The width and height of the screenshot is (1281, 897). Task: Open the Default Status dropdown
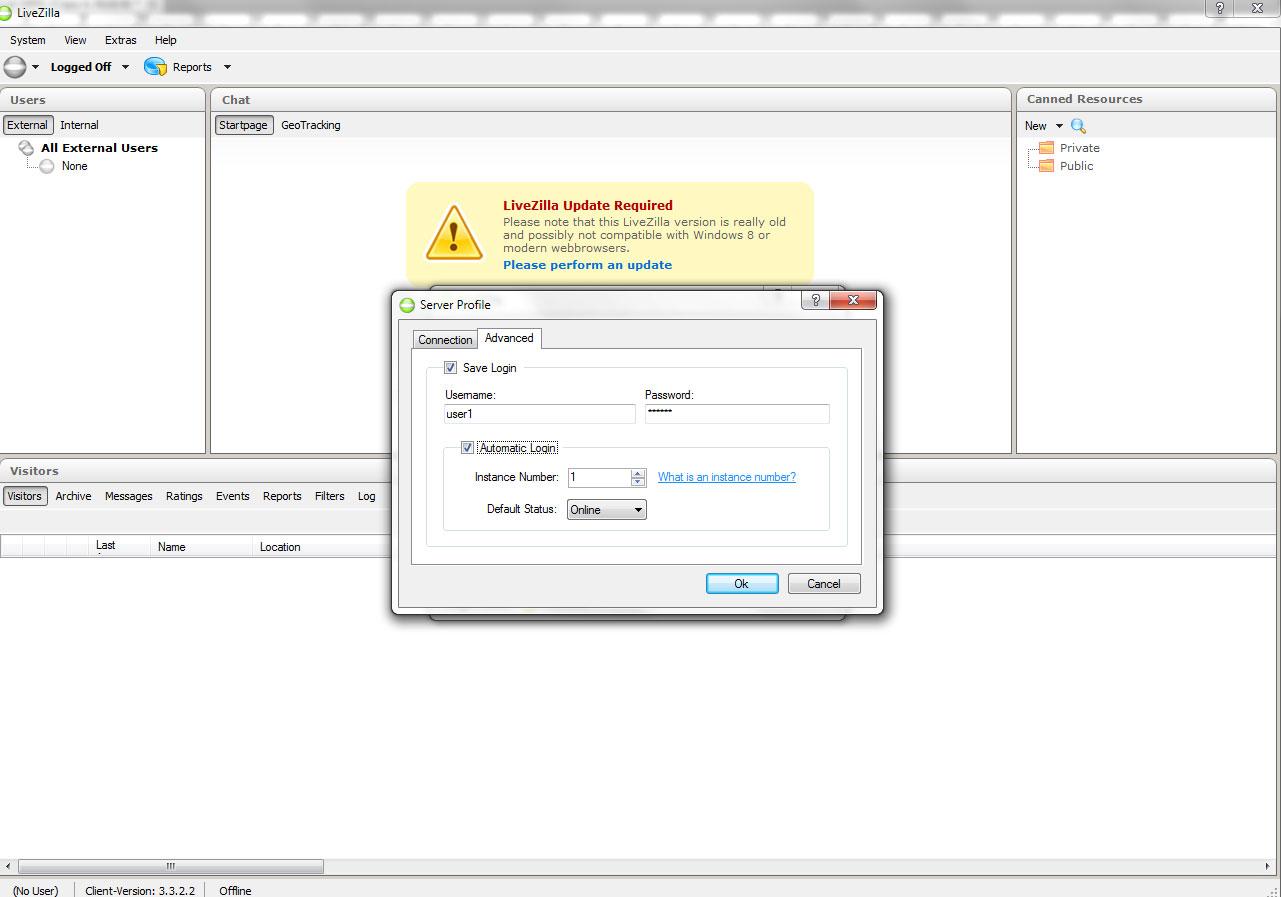pos(607,510)
